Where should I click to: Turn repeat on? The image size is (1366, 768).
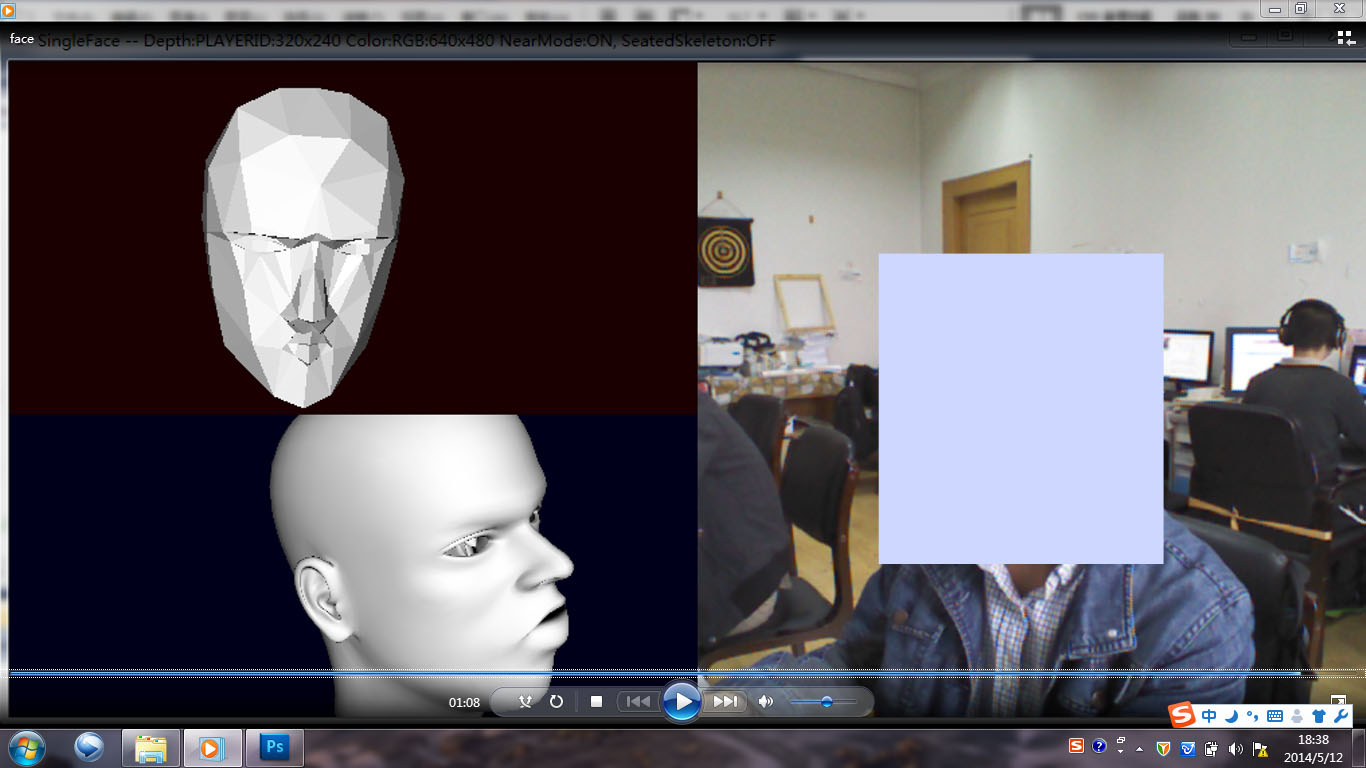tap(557, 702)
